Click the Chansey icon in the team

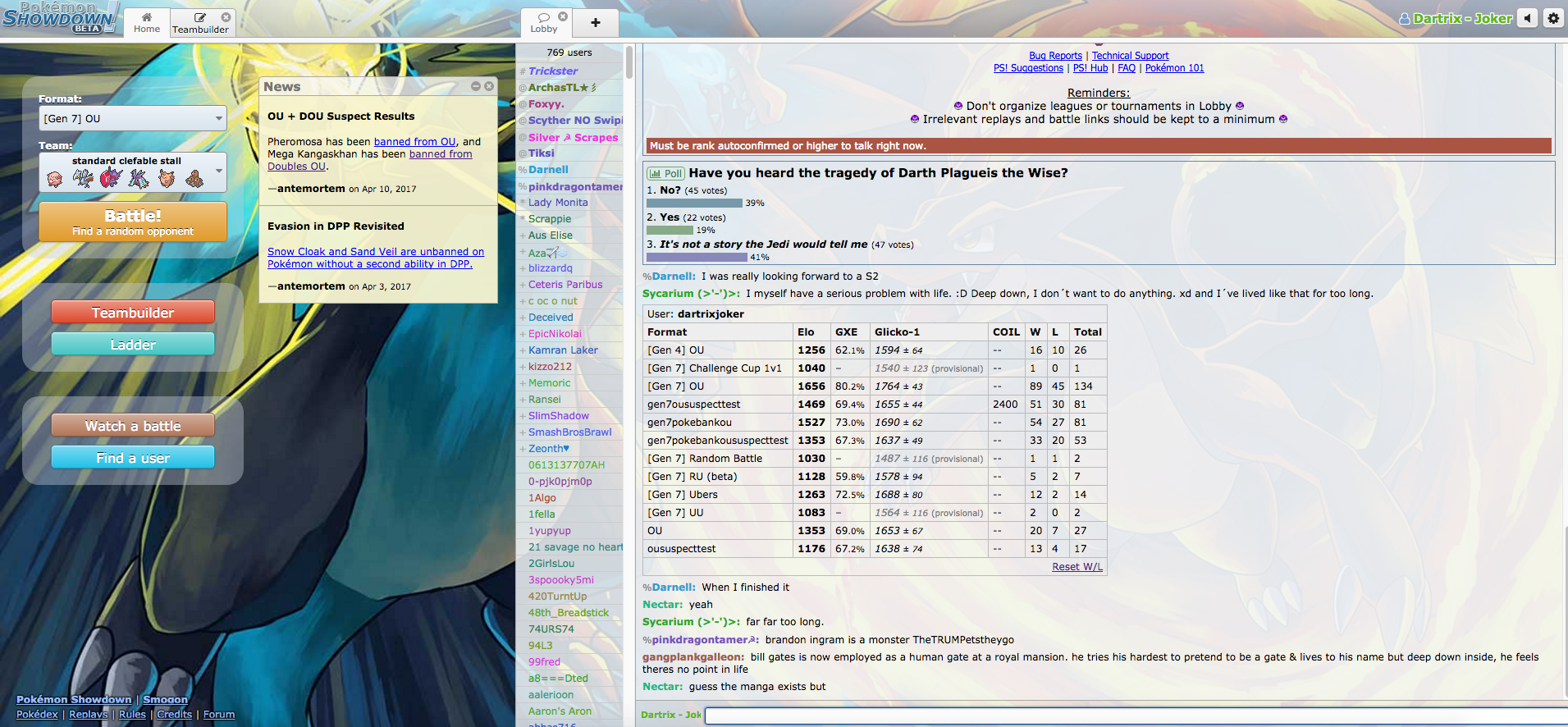coord(55,178)
